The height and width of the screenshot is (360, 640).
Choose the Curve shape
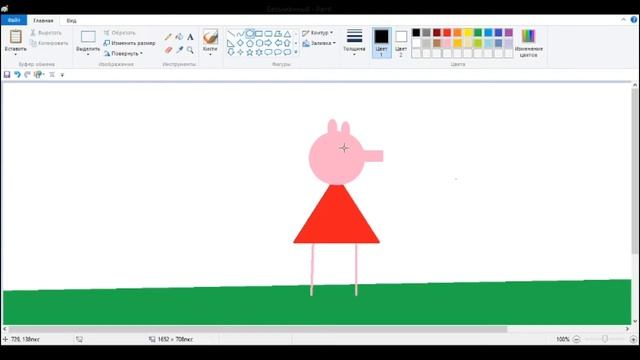[240, 33]
